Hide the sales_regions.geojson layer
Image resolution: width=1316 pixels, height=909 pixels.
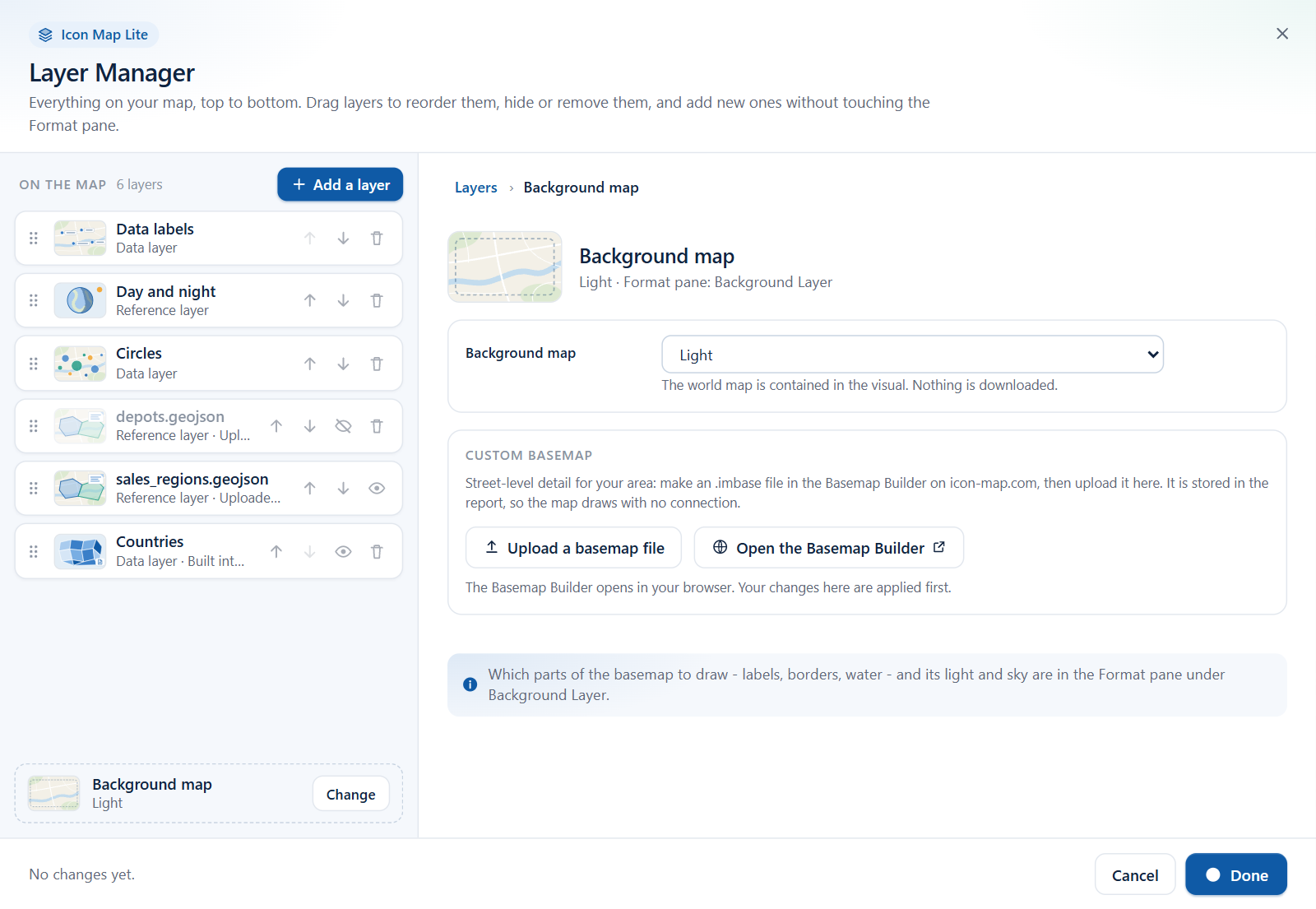coord(377,489)
